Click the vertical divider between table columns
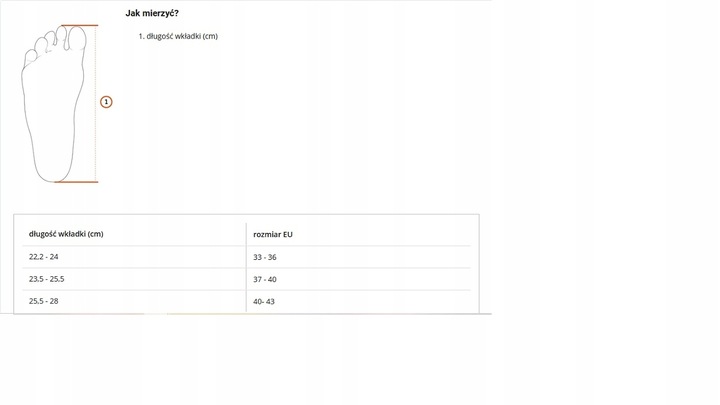 (246, 268)
